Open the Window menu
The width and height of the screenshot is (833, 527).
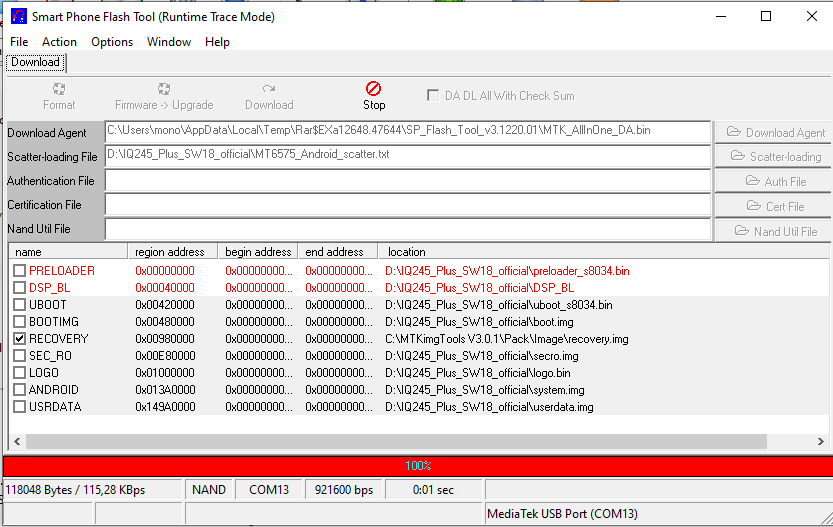point(169,42)
